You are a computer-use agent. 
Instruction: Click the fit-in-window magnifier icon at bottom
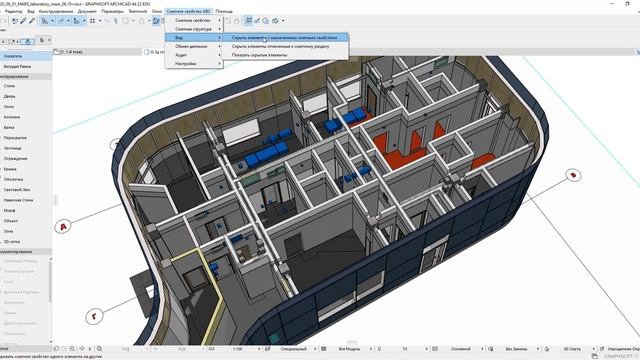coord(99,349)
